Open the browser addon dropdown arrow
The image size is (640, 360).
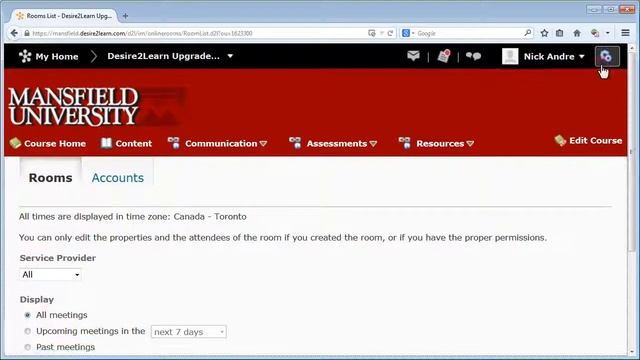point(608,33)
